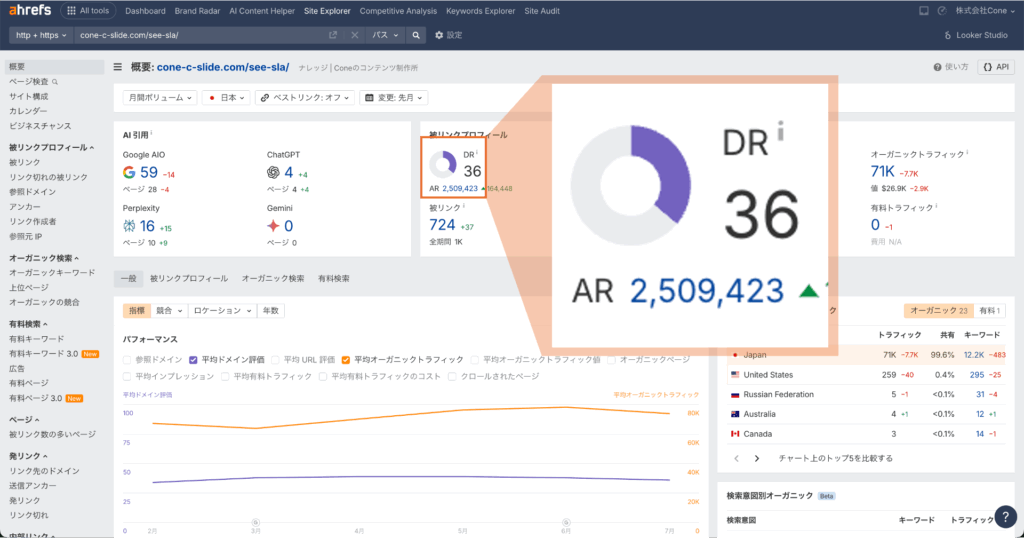Toggle the hamburger menu beside 概要
The image size is (1024, 538).
click(118, 67)
